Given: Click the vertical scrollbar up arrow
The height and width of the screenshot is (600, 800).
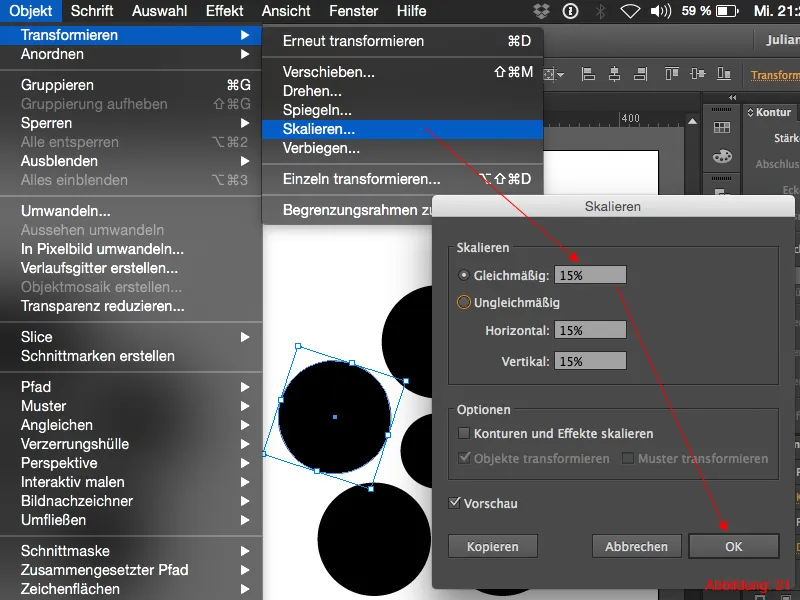Looking at the screenshot, I should click(x=692, y=121).
